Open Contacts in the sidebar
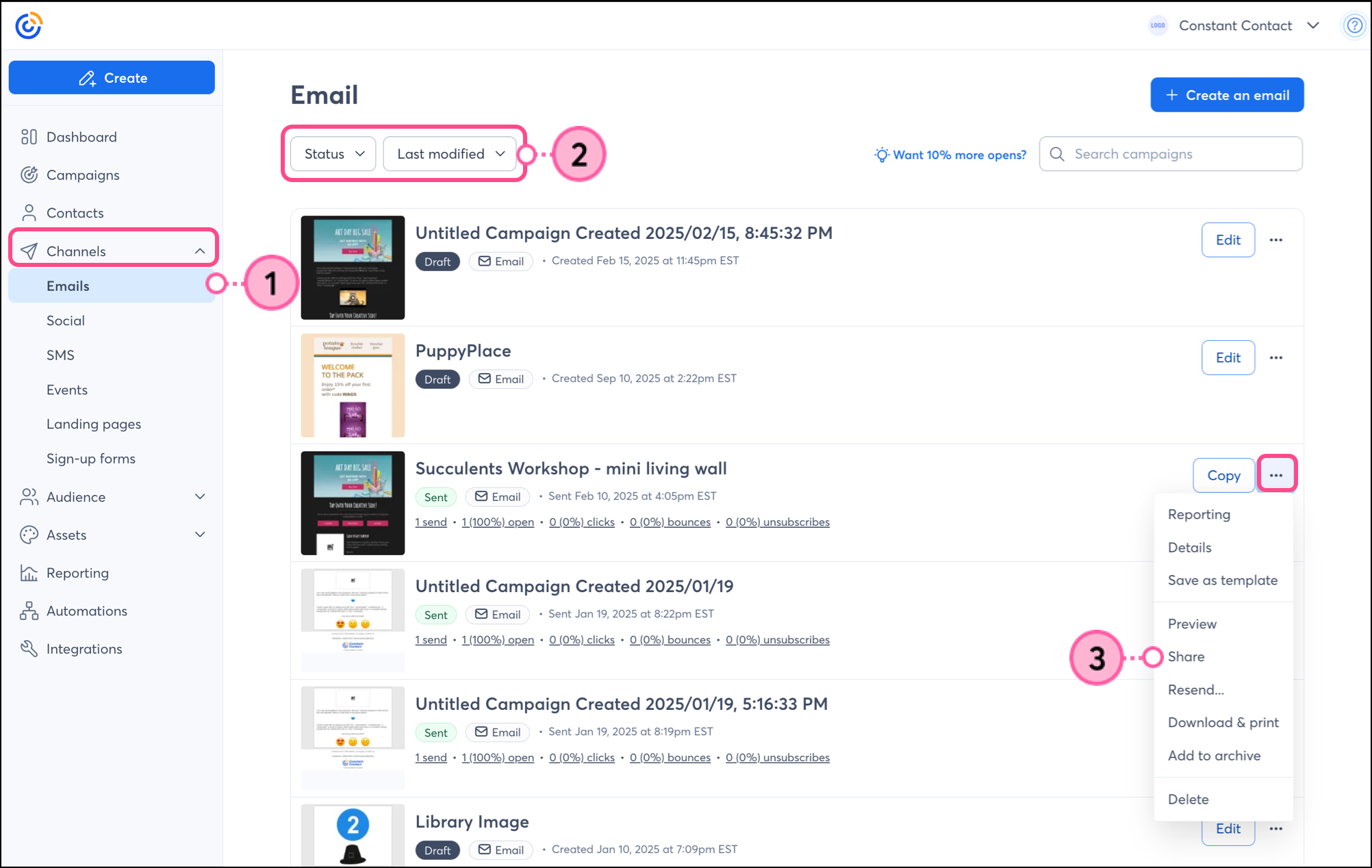1372x868 pixels. [x=75, y=213]
